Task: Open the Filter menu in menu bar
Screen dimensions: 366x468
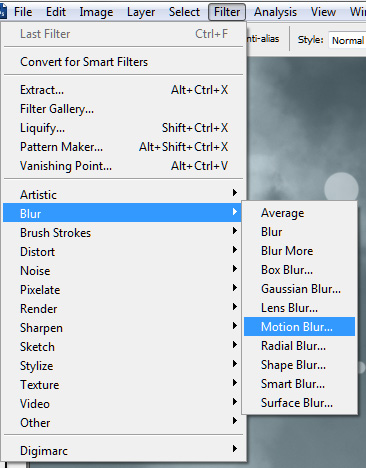Action: tap(227, 12)
